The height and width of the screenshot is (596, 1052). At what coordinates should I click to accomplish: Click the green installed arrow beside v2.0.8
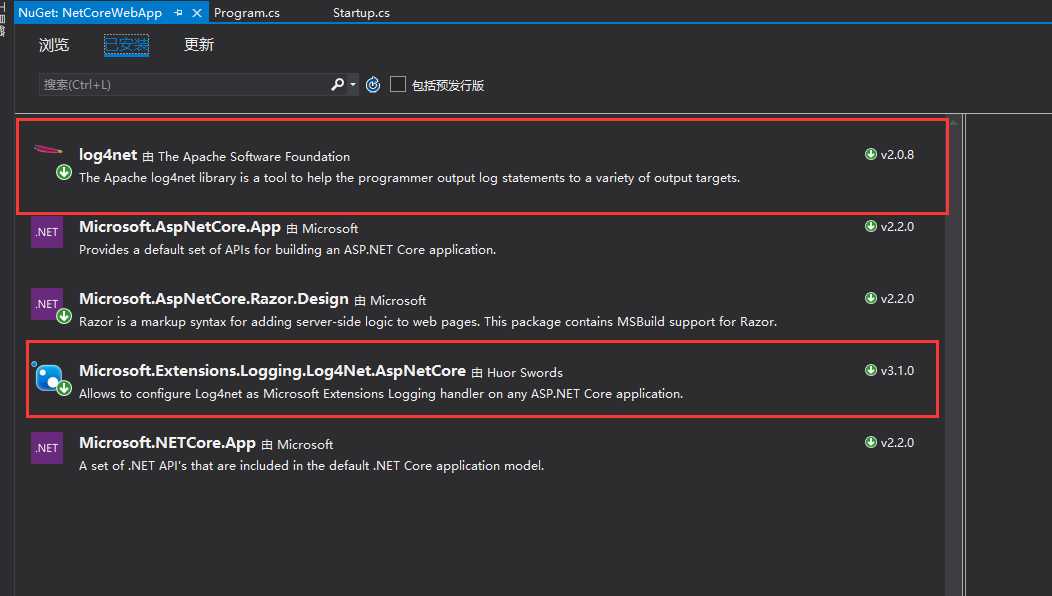(871, 154)
